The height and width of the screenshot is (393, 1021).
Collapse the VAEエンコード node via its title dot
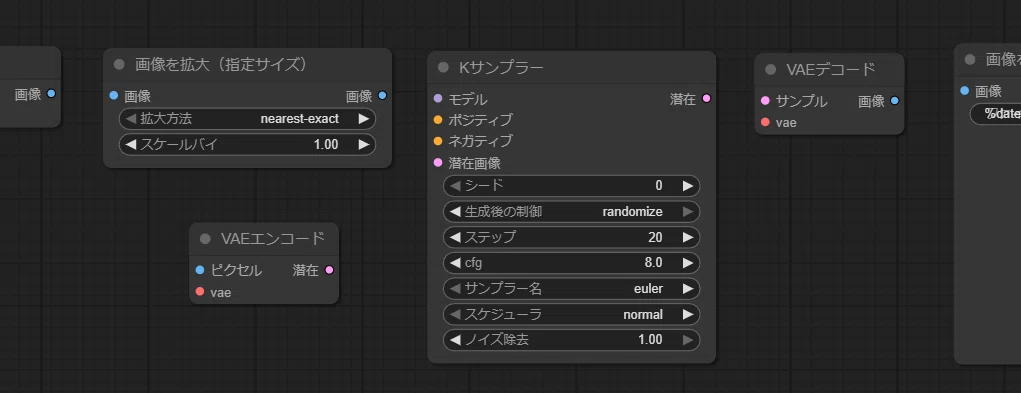coord(205,239)
